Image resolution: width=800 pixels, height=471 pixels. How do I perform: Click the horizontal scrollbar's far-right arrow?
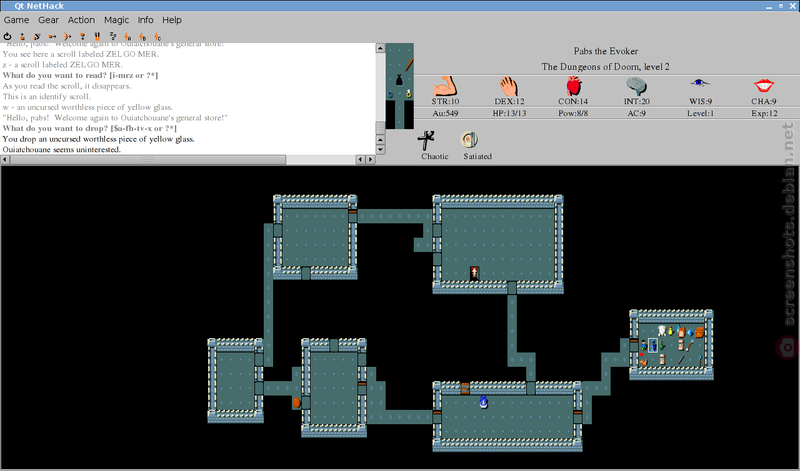click(371, 160)
